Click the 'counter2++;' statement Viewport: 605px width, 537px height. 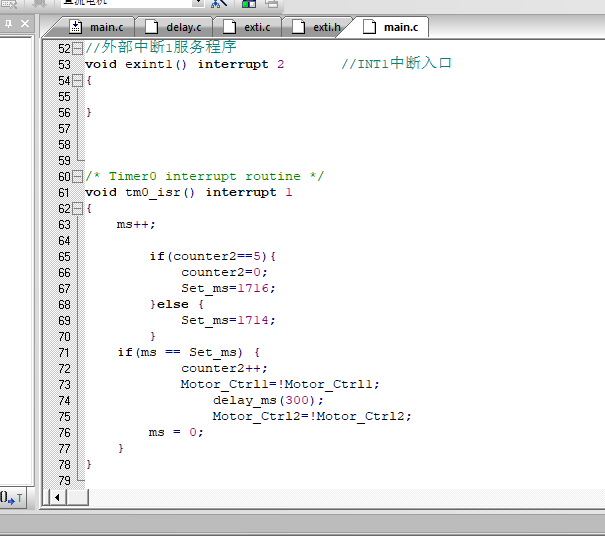[x=224, y=369]
